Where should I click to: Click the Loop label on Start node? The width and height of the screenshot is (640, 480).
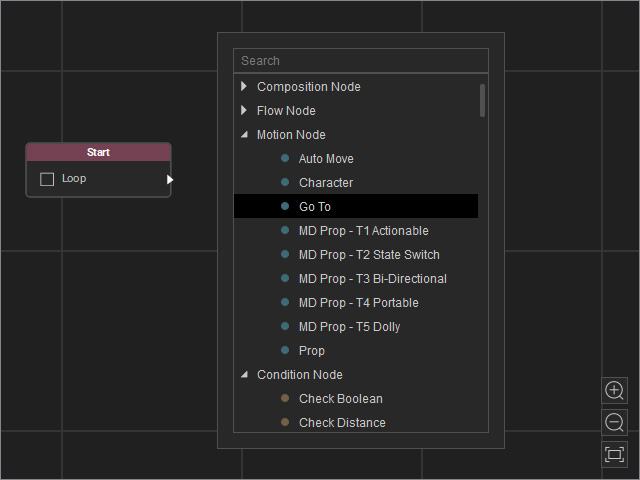74,178
